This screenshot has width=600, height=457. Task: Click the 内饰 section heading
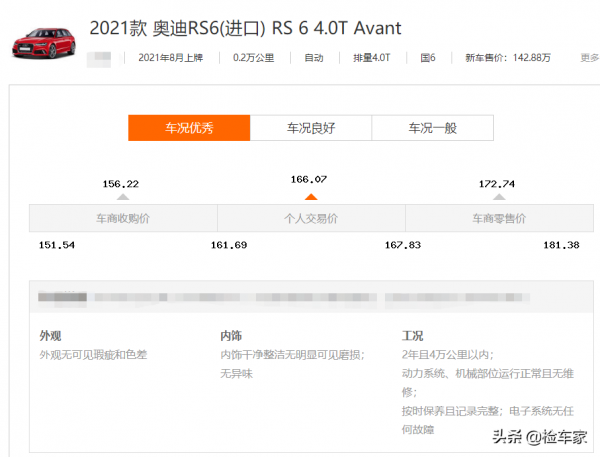click(x=231, y=336)
